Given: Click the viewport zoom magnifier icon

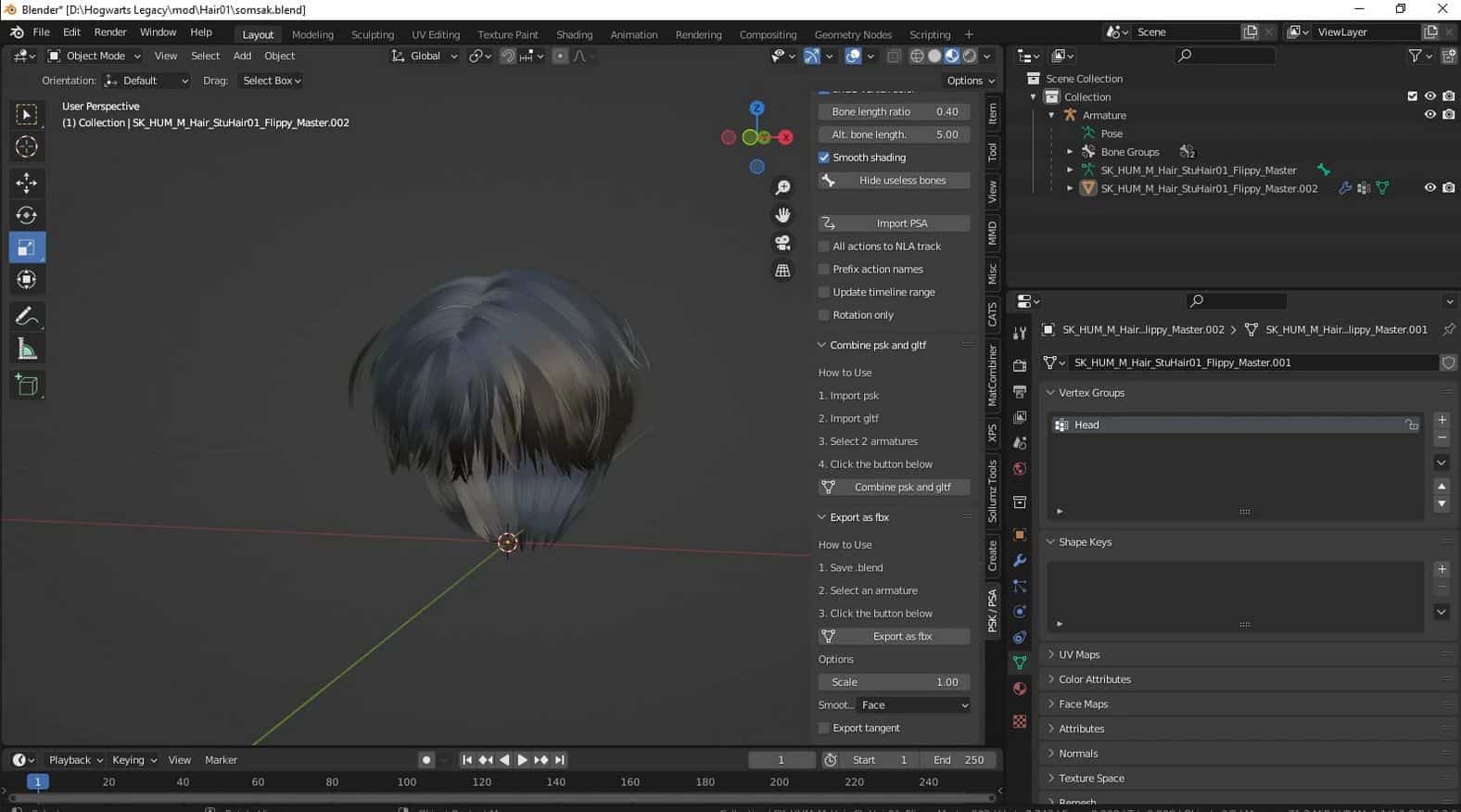Looking at the screenshot, I should 783,187.
